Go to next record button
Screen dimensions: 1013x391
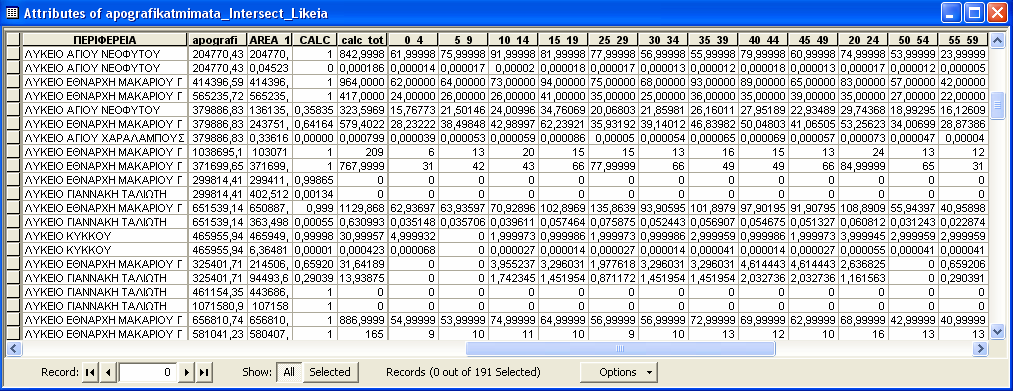tap(187, 372)
